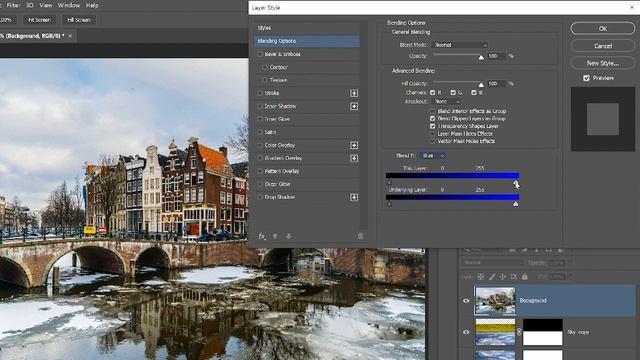Enable the Texture checkbox

click(265, 80)
